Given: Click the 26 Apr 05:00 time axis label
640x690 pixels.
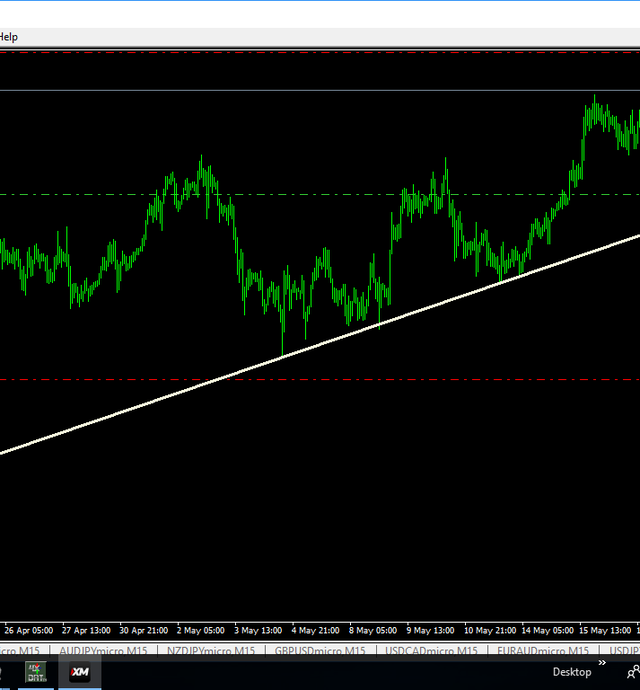Looking at the screenshot, I should pyautogui.click(x=29, y=631).
